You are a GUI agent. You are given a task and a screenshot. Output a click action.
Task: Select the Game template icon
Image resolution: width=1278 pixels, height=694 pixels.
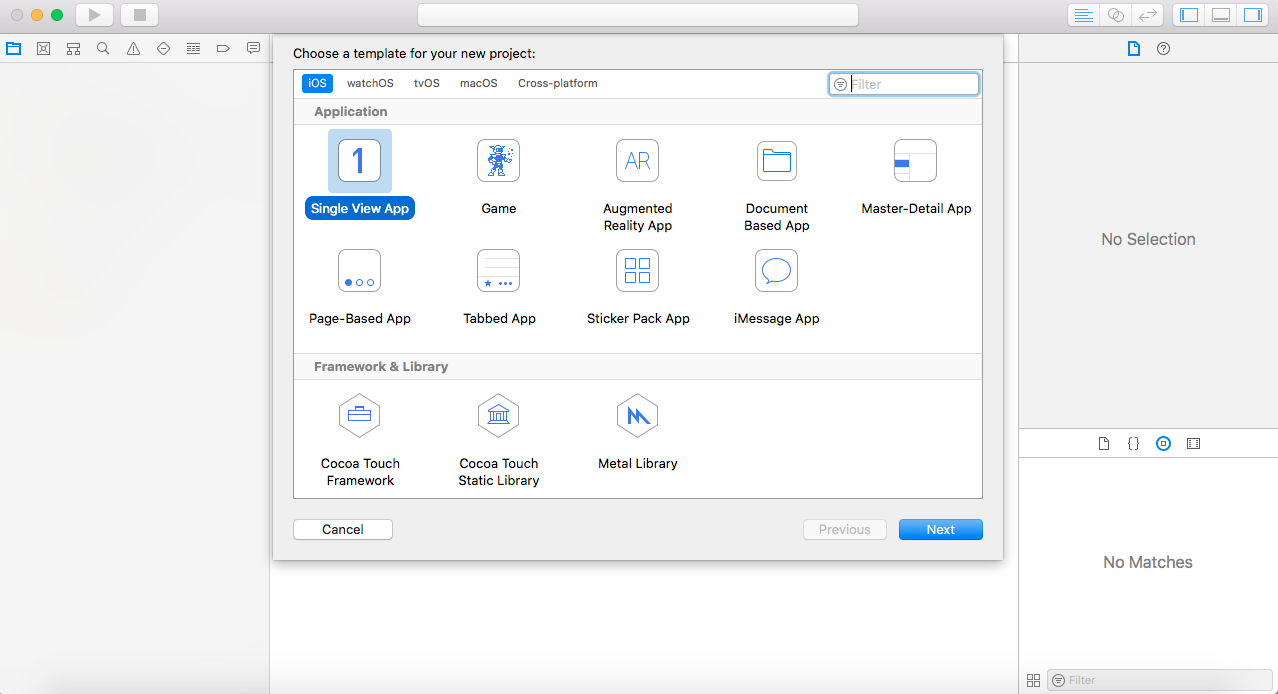[498, 160]
